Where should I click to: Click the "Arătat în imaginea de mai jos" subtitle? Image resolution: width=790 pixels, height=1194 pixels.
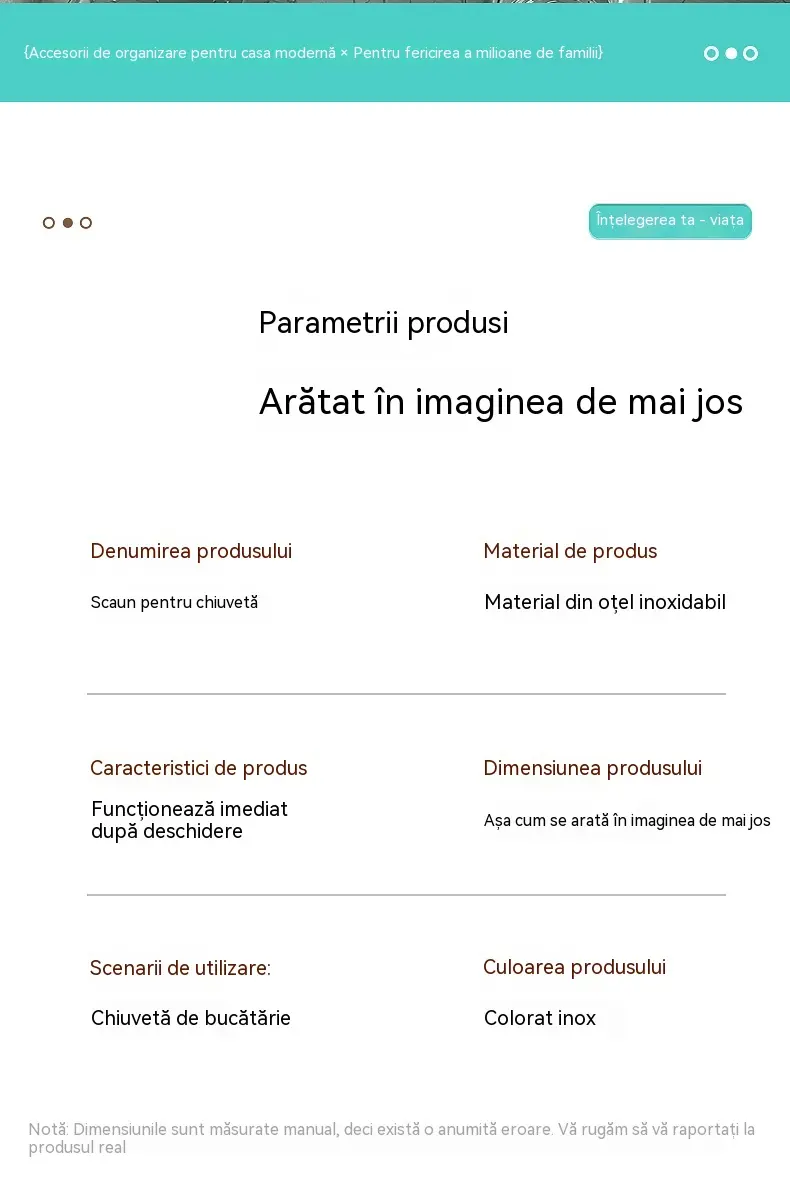[x=501, y=402]
